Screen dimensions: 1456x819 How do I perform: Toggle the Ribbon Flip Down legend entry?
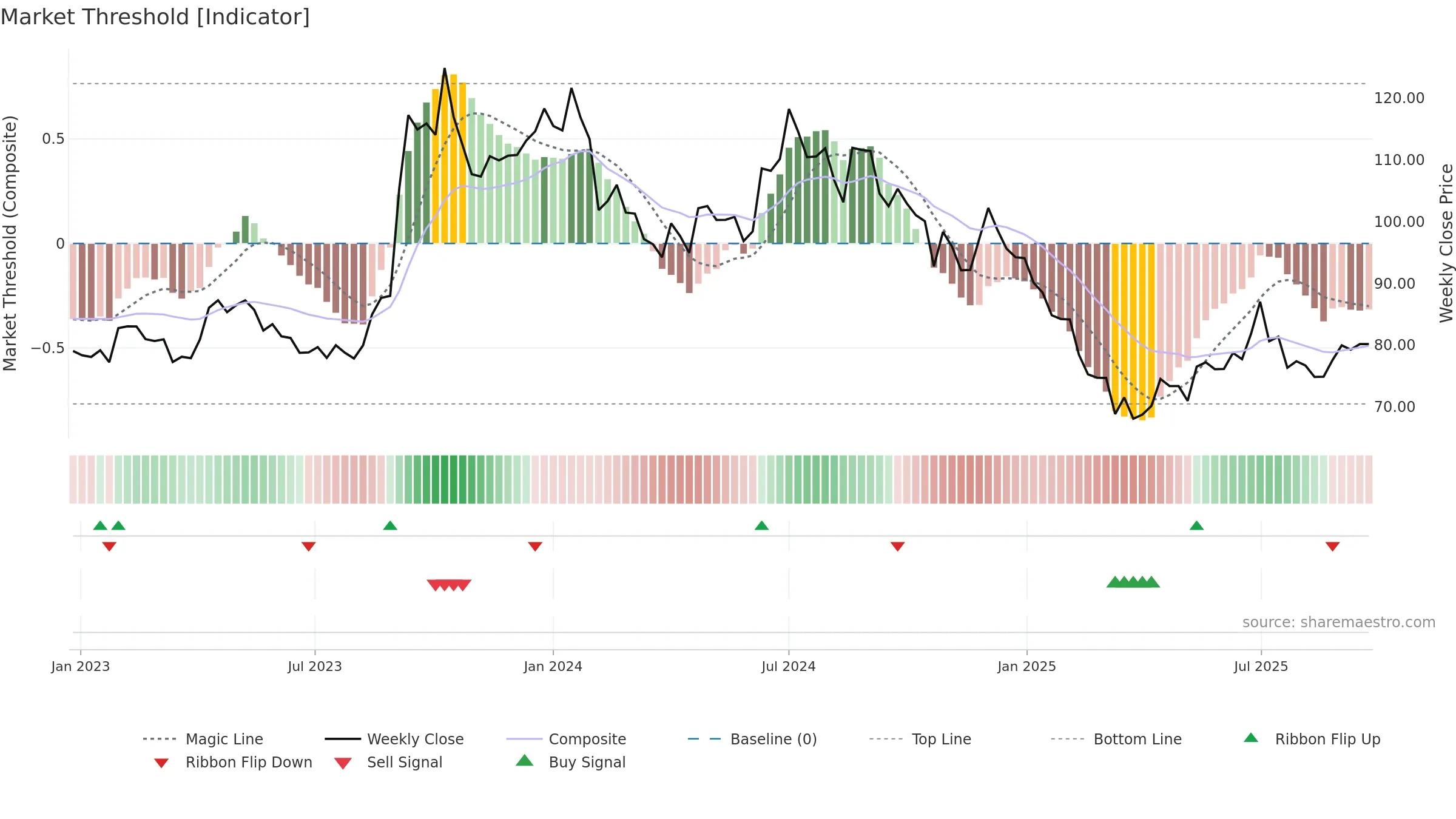pos(233,762)
